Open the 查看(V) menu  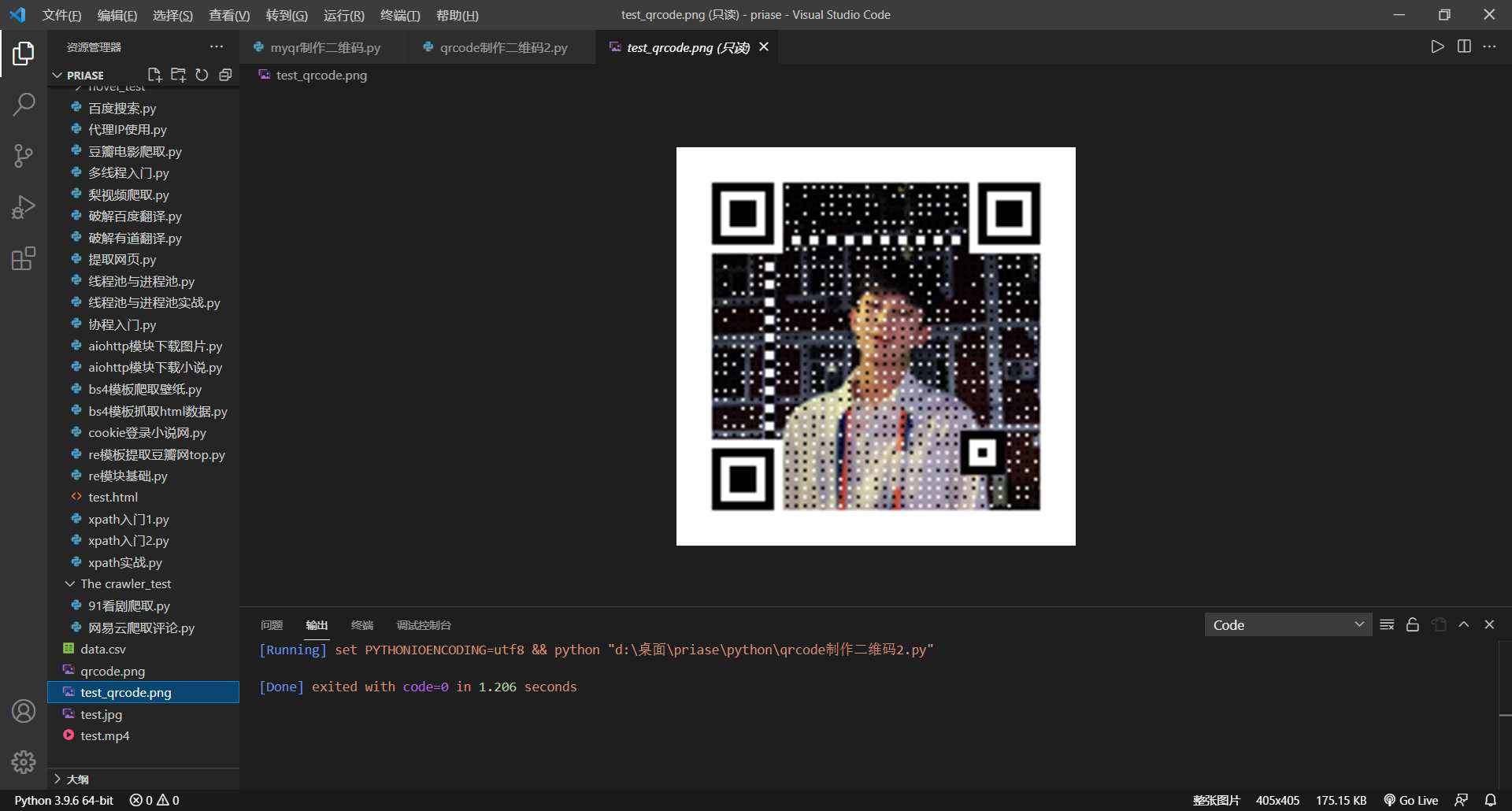pos(229,15)
